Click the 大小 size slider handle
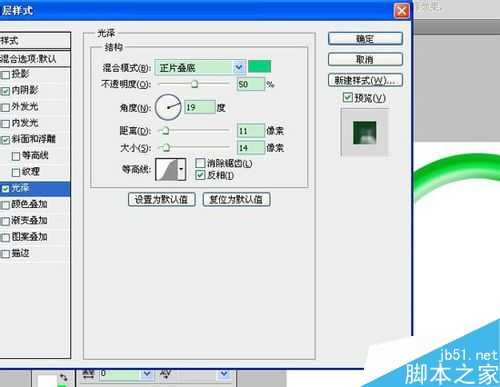Image resolution: width=500 pixels, height=387 pixels. pyautogui.click(x=166, y=147)
